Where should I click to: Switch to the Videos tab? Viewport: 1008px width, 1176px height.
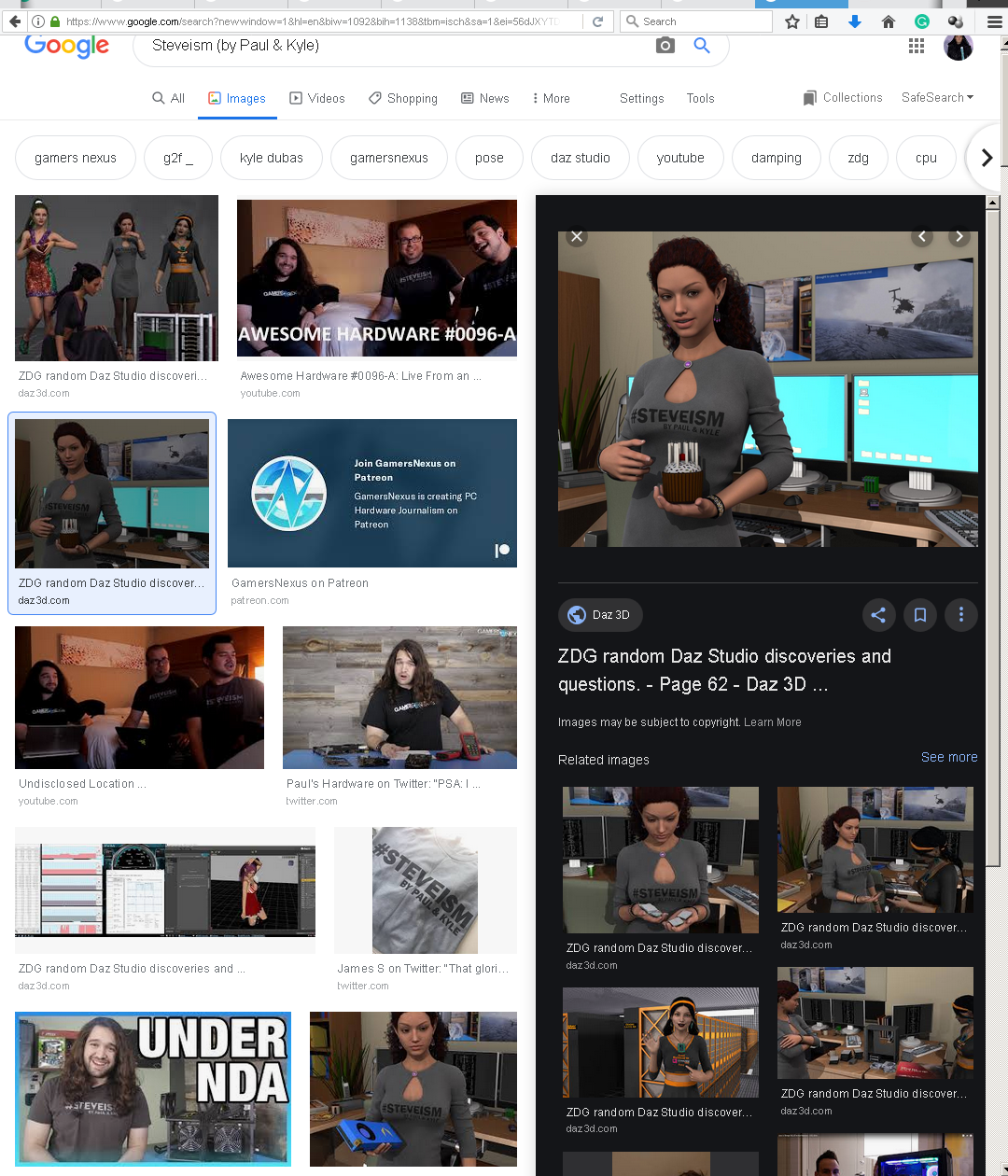click(317, 98)
